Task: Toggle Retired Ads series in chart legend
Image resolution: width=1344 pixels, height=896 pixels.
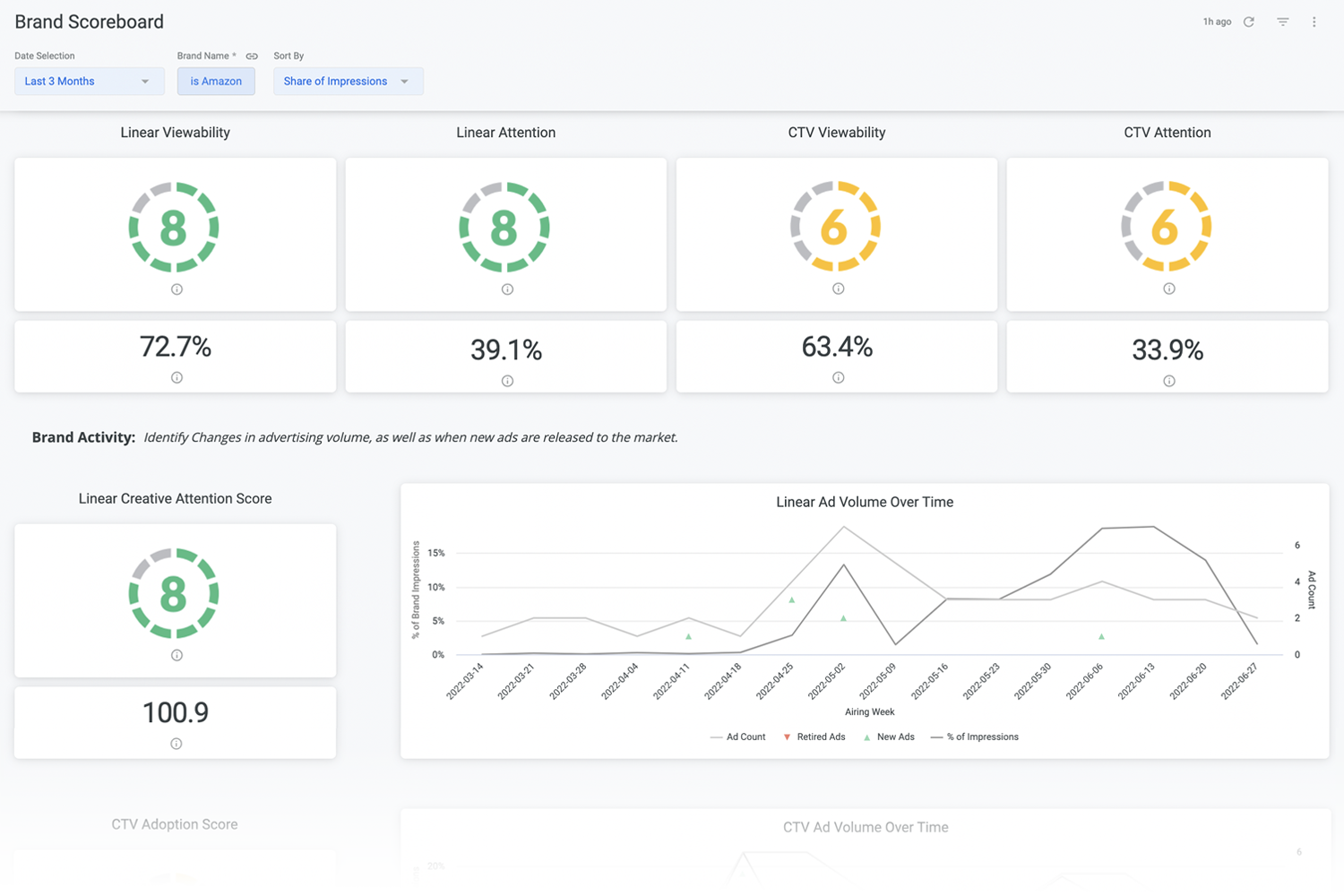Action: [x=814, y=737]
